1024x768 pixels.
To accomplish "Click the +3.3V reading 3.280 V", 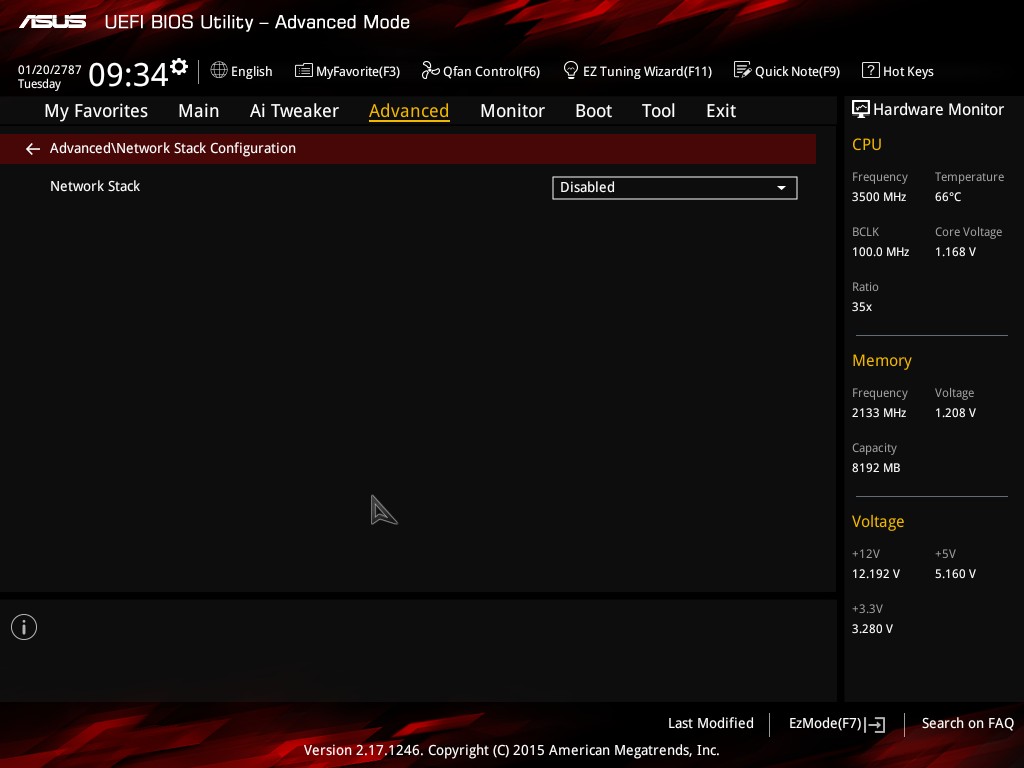I will (872, 629).
